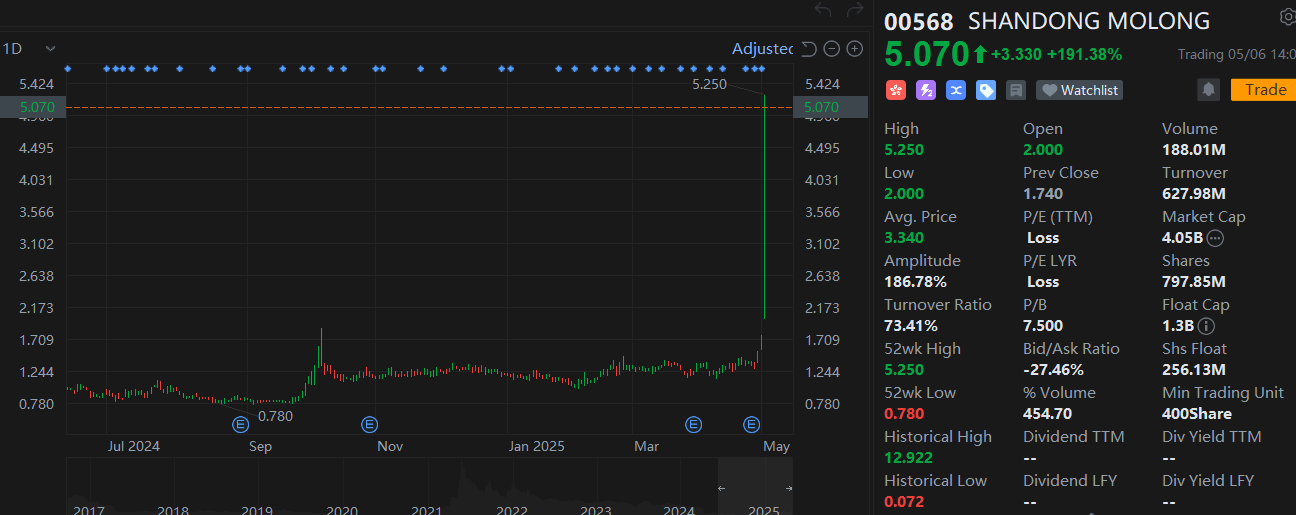The width and height of the screenshot is (1296, 515).
Task: Click the 2017 label in the mini timeline
Action: (89, 511)
